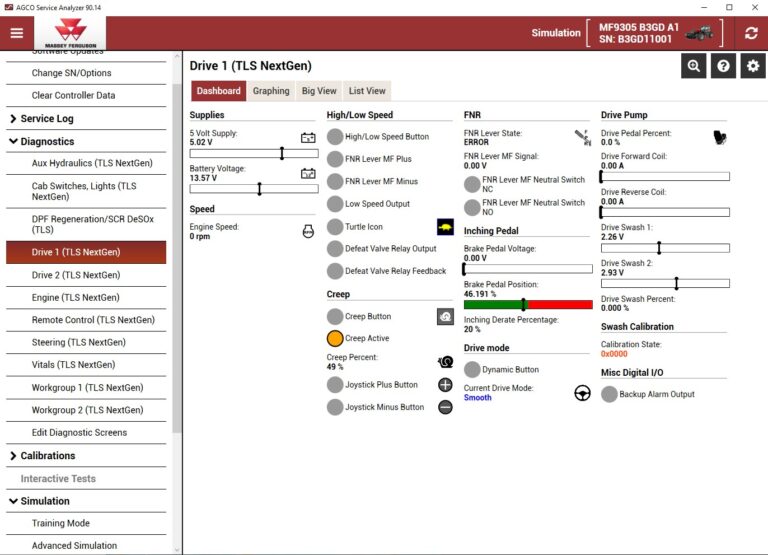Toggle Defeat Valve Relay Output indicator
The width and height of the screenshot is (768, 555).
pyautogui.click(x=335, y=249)
